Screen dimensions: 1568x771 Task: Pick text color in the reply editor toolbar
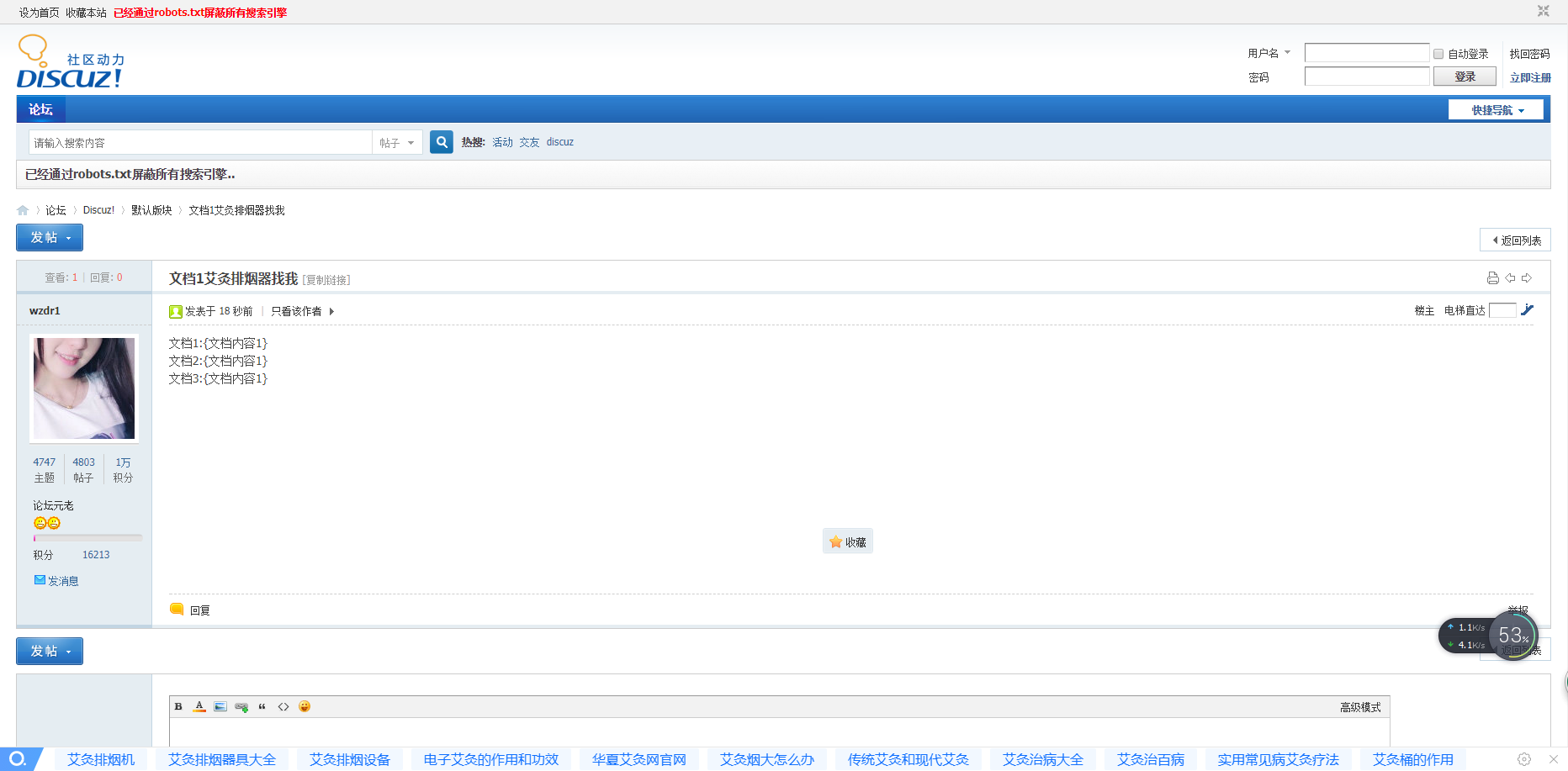[x=199, y=707]
